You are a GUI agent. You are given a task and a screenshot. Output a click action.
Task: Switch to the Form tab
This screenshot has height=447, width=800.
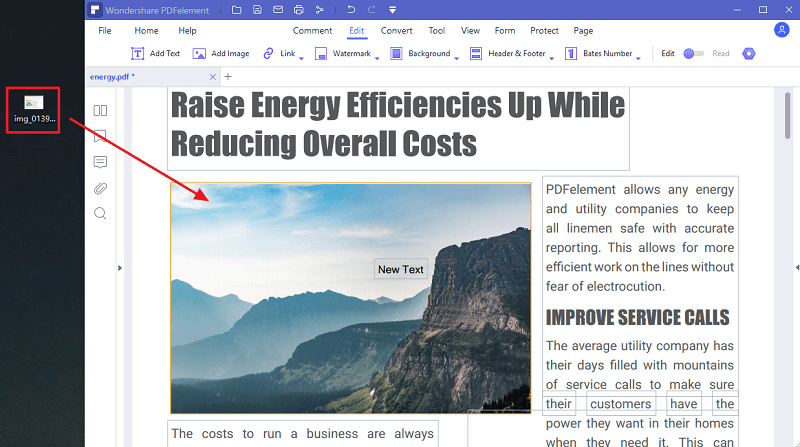[x=505, y=31]
